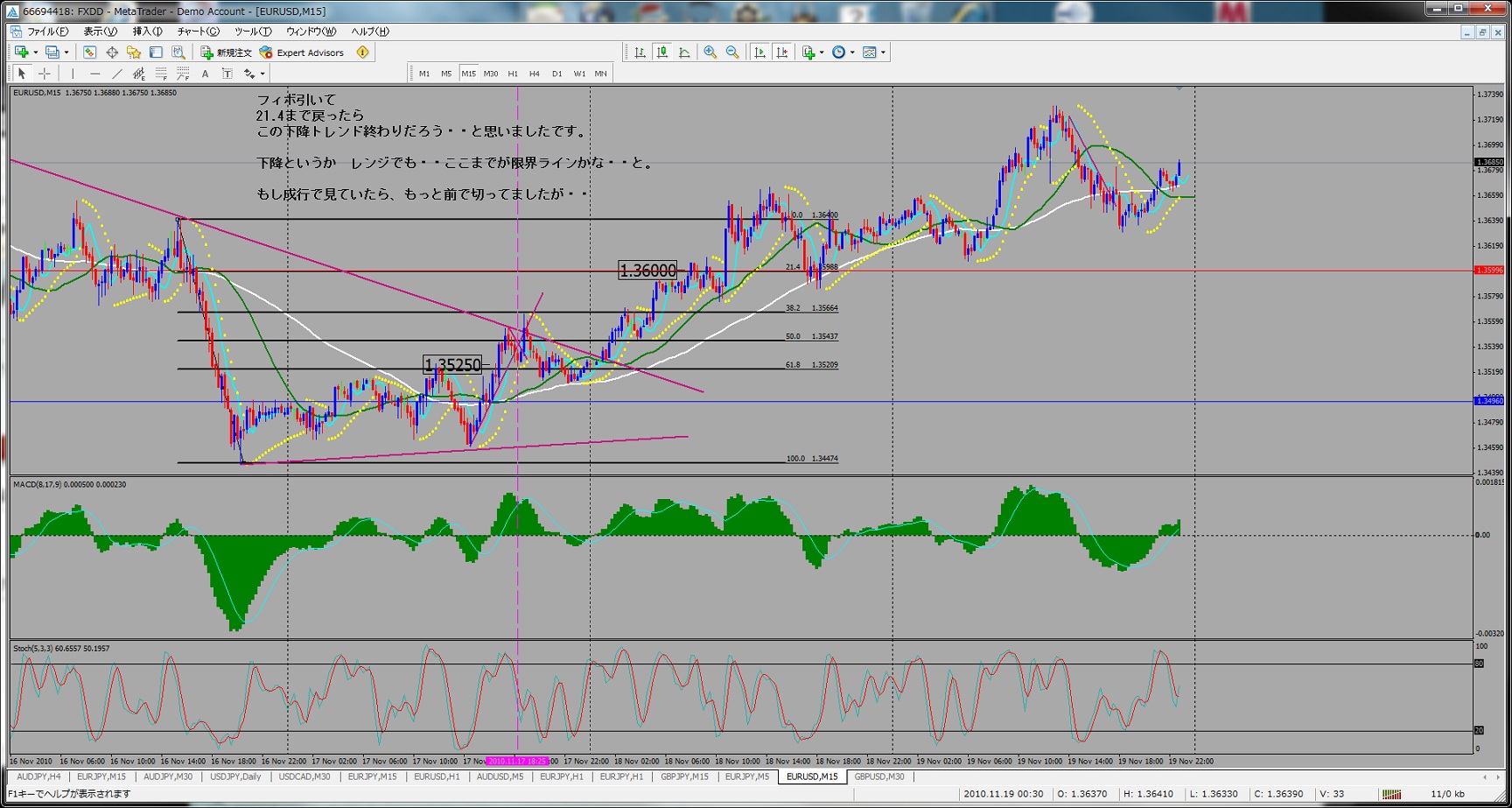Open the chart Templates icon
Viewport: 1512px width, 808px height.
pyautogui.click(x=870, y=53)
